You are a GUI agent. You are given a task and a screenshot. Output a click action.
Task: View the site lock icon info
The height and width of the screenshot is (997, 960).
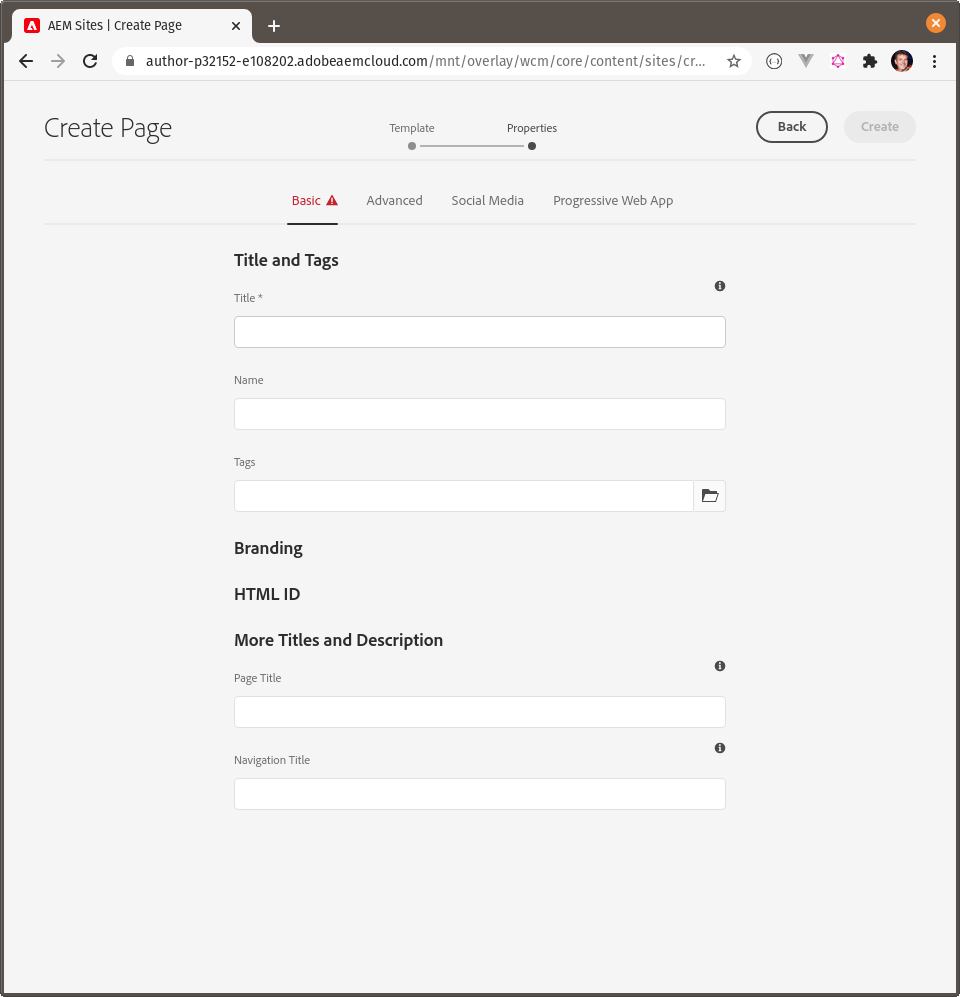click(130, 61)
